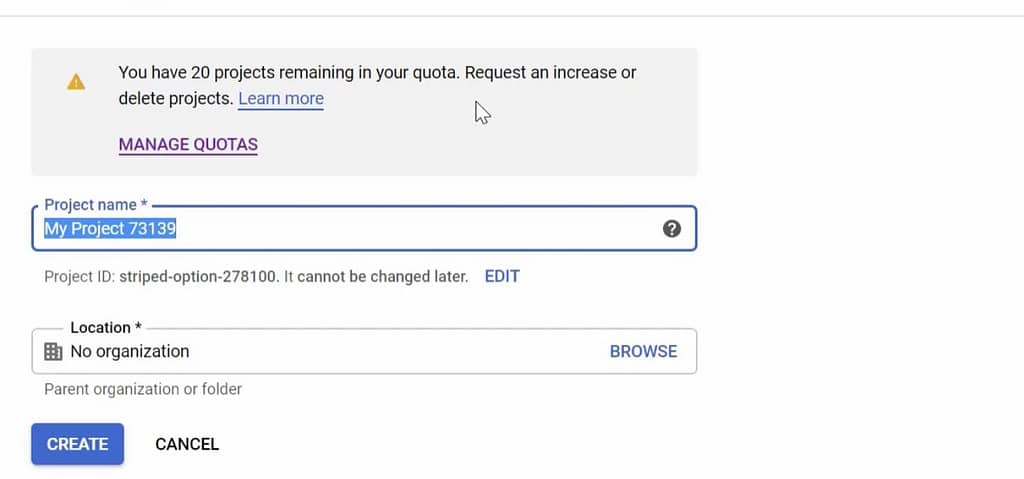Focus the Project name input field
This screenshot has width=1024, height=479.
(x=364, y=229)
